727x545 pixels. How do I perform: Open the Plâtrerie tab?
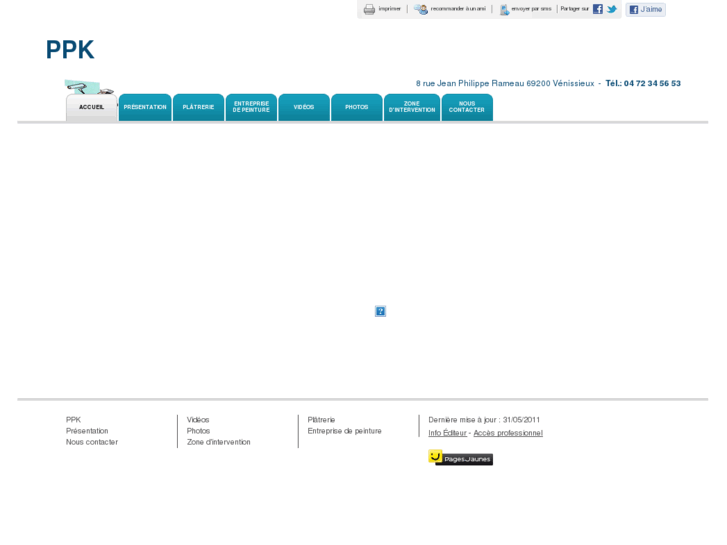coord(198,108)
